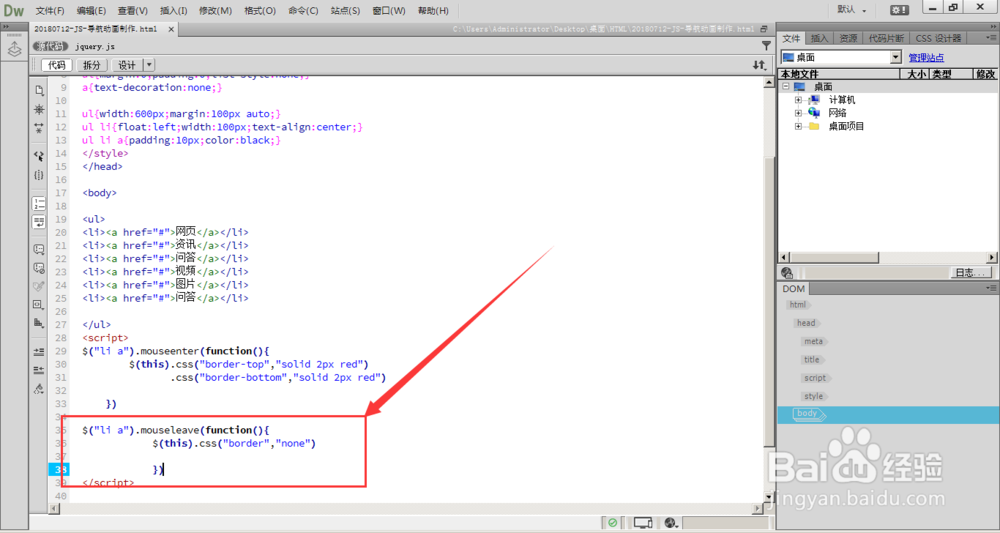Image resolution: width=1000 pixels, height=533 pixels.
Task: Toggle the Word Wrap icon
Action: tap(39, 222)
